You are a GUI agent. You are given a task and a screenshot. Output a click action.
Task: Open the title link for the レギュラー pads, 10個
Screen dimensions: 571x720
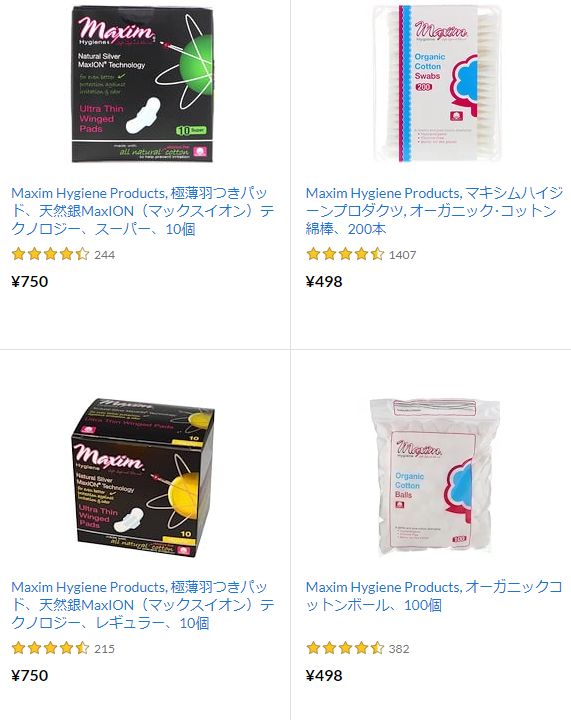tap(143, 605)
